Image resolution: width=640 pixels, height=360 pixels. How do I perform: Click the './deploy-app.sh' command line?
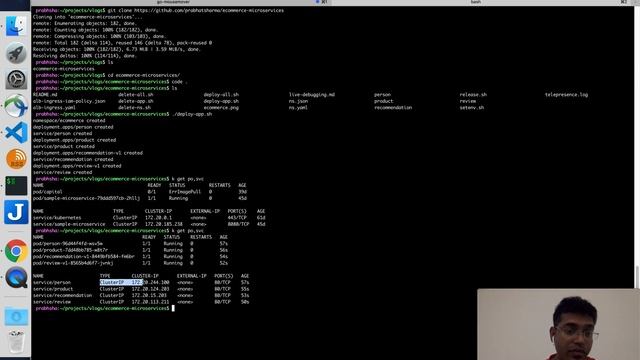tap(192, 114)
